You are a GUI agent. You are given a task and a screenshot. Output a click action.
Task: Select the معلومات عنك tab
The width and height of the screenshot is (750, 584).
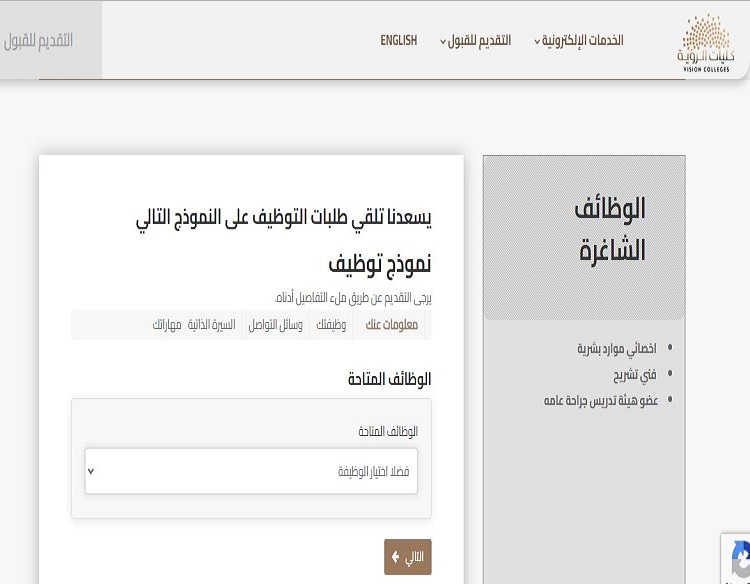(391, 325)
